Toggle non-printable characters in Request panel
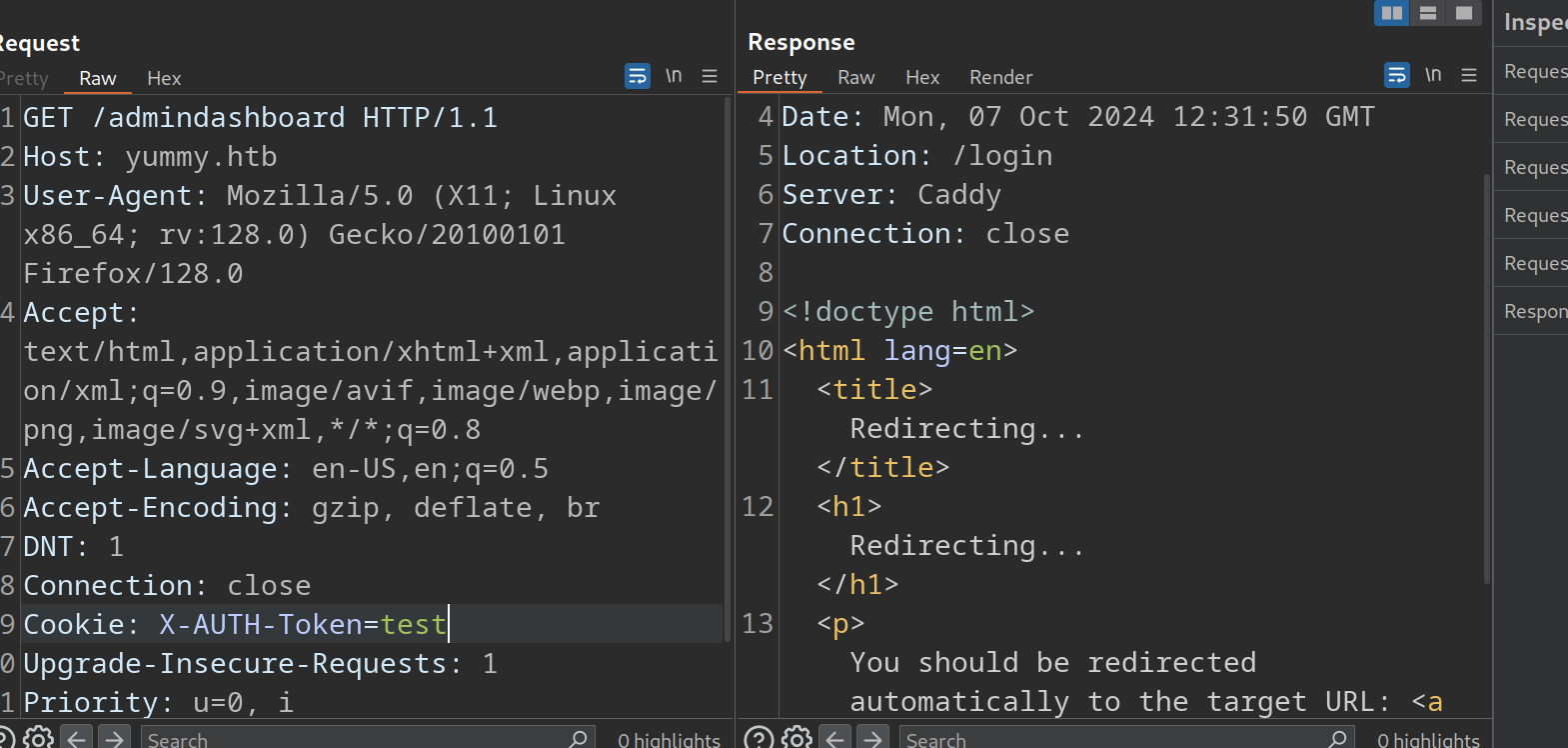The width and height of the screenshot is (1568, 748). pyautogui.click(x=674, y=76)
